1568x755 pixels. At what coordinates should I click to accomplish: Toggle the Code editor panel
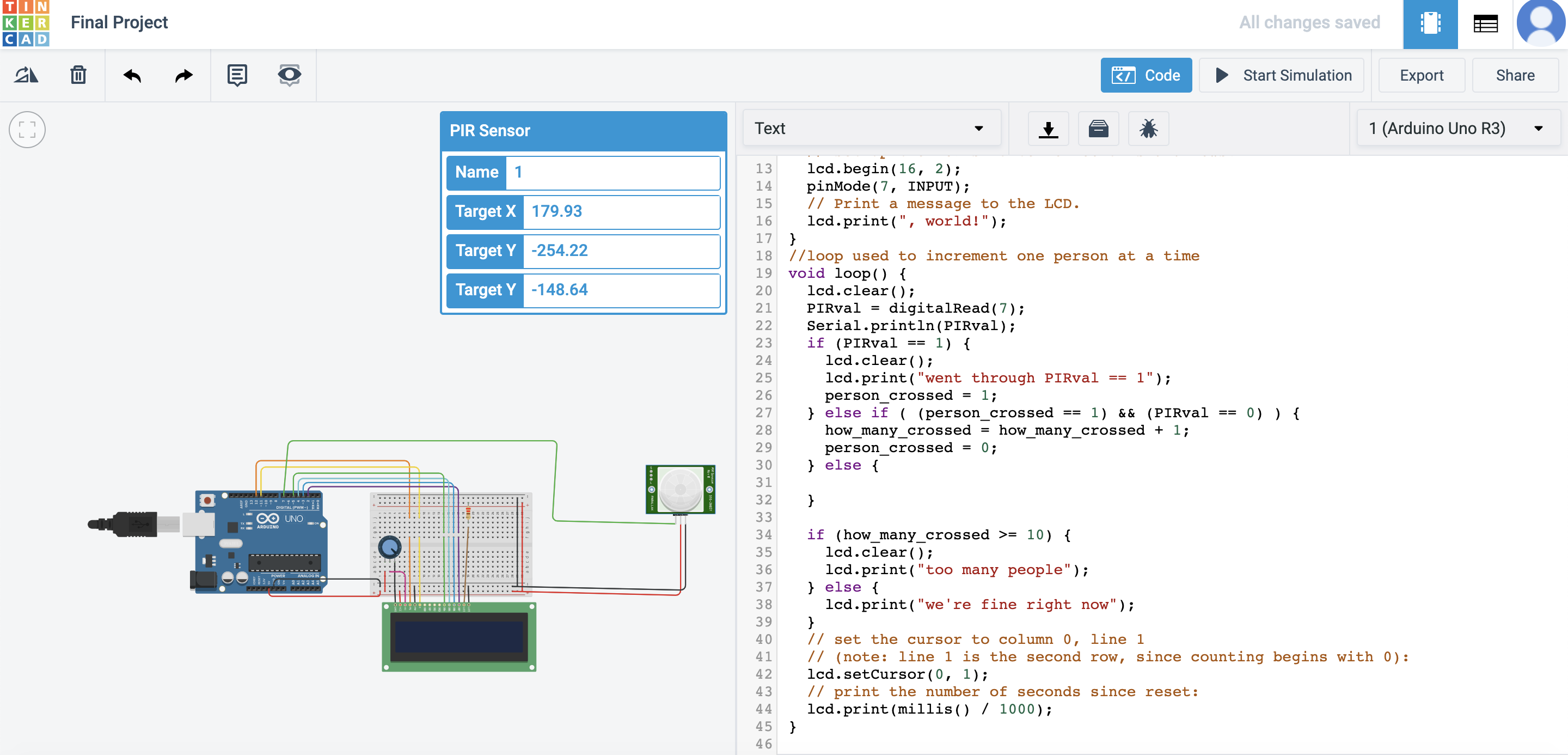(1146, 76)
